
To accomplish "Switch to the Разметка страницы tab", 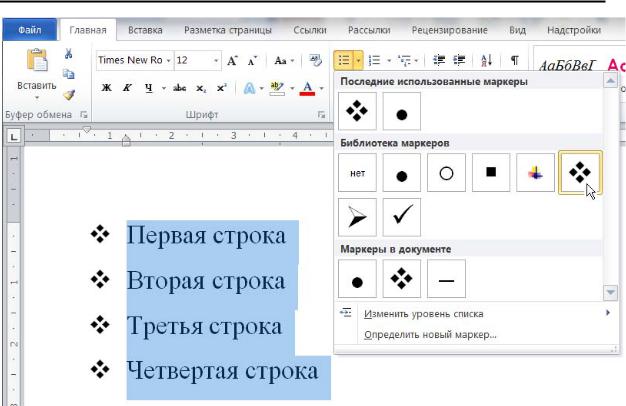I will 228,30.
